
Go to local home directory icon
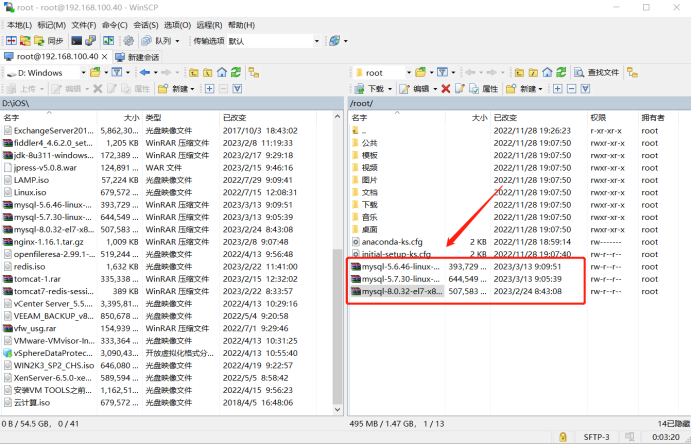tap(222, 72)
